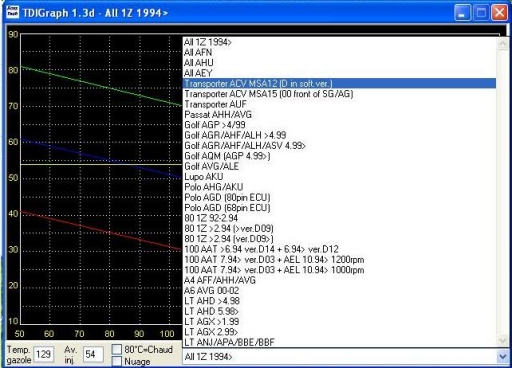Click the Av. inj. input field
This screenshot has width=512, height=368.
tap(93, 354)
